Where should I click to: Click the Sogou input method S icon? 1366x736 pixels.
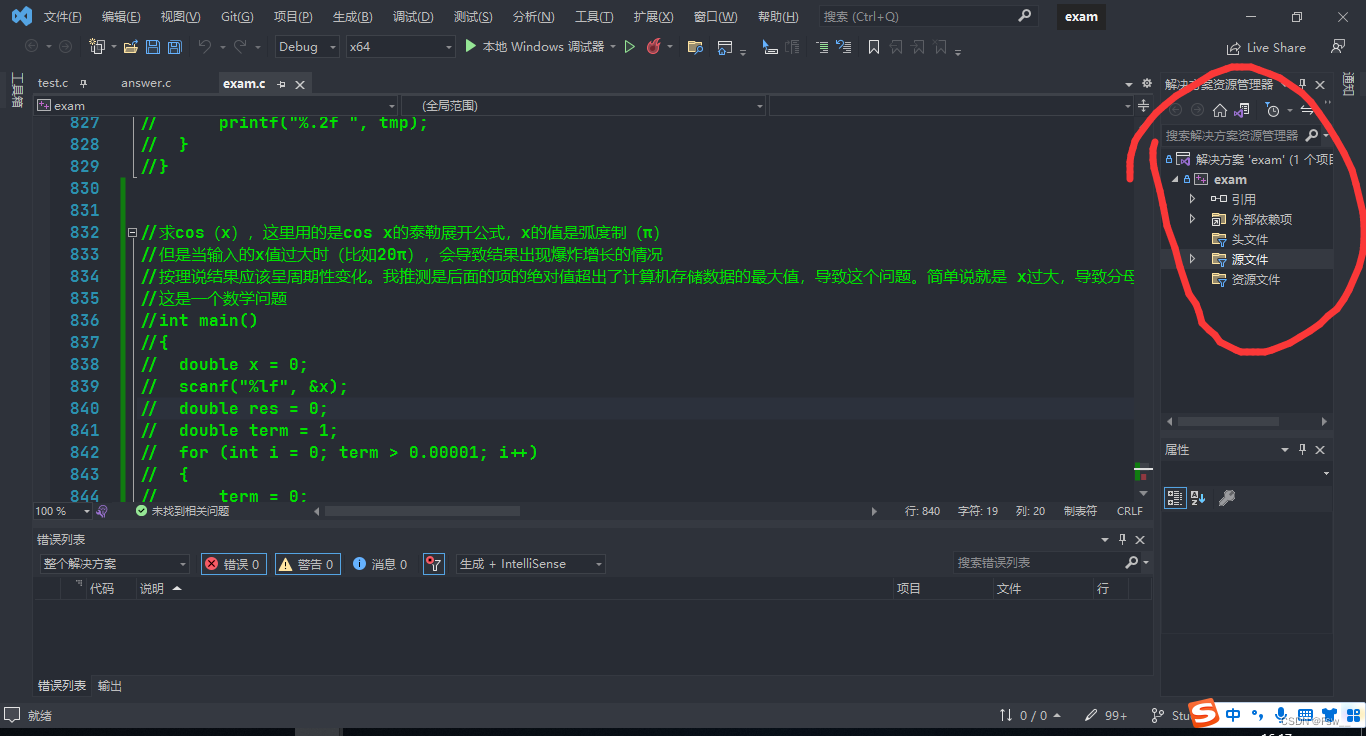[x=1206, y=714]
